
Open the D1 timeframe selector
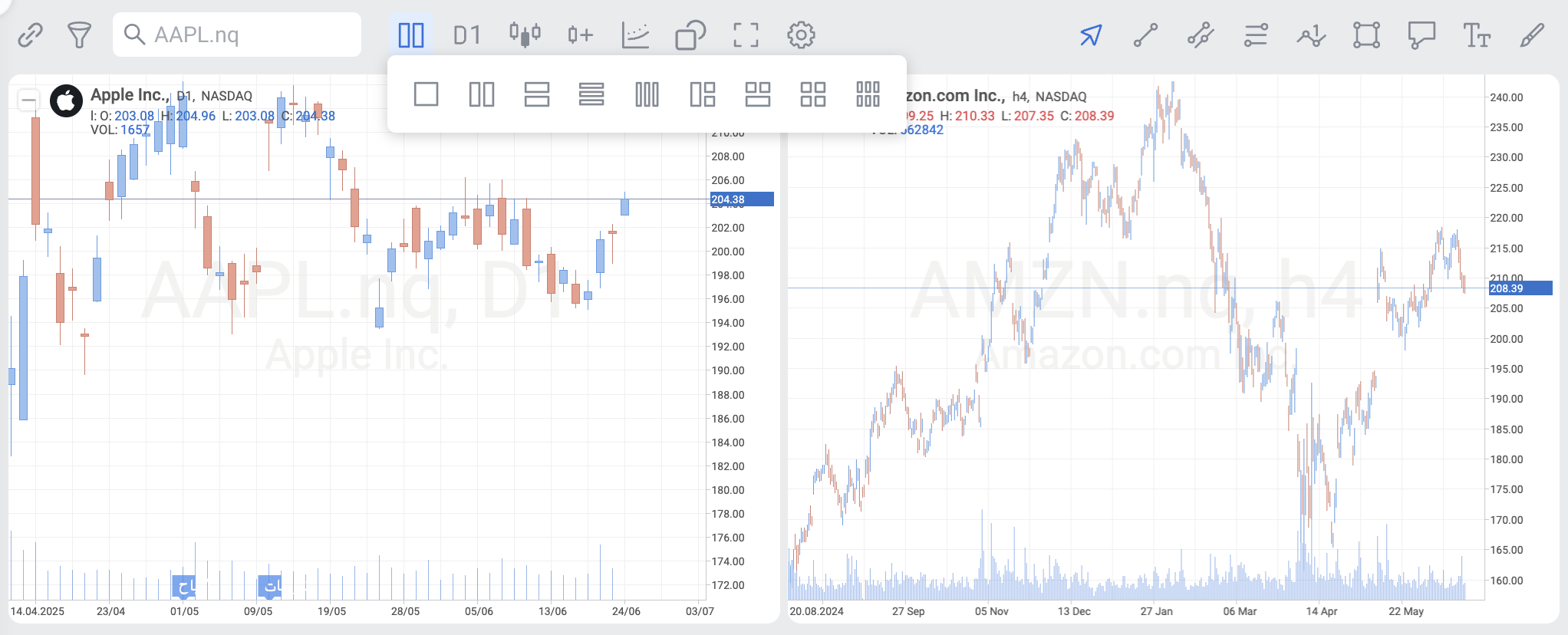pos(466,35)
